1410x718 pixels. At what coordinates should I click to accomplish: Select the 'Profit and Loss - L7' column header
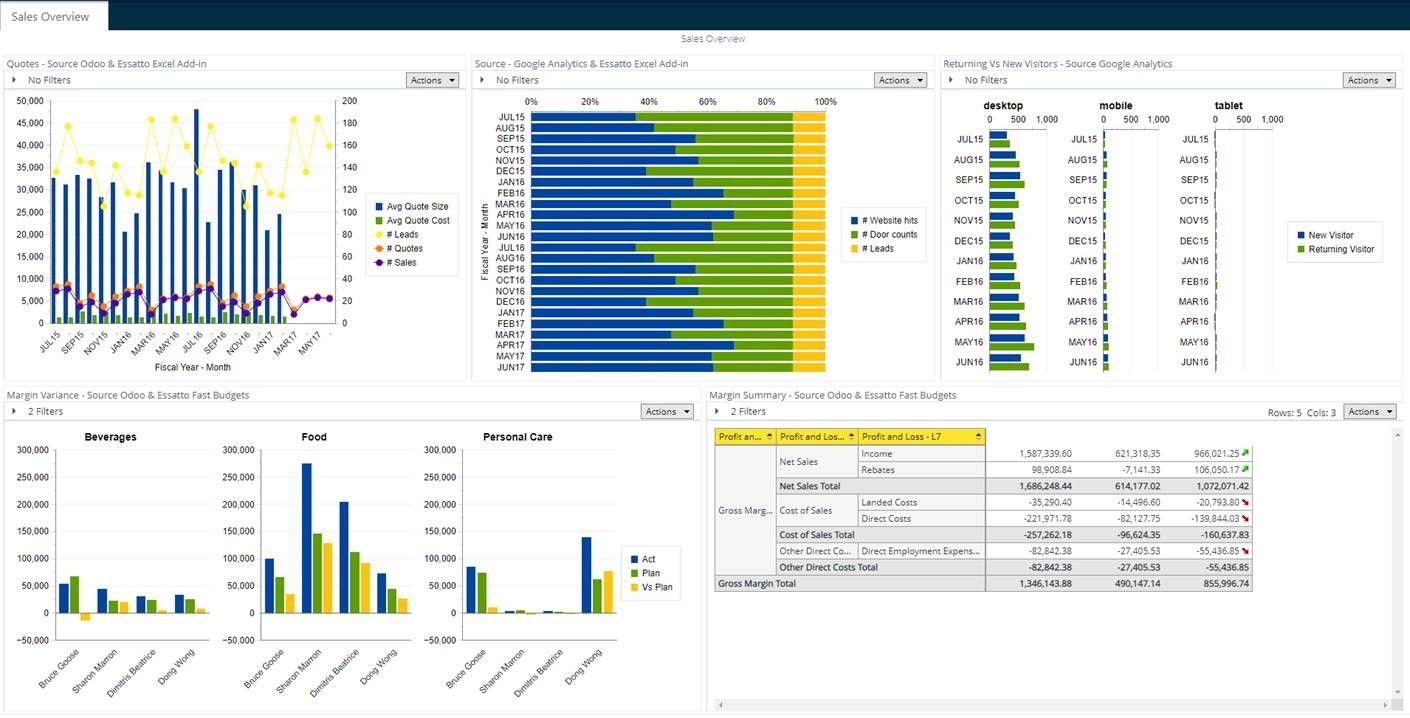pyautogui.click(x=922, y=437)
